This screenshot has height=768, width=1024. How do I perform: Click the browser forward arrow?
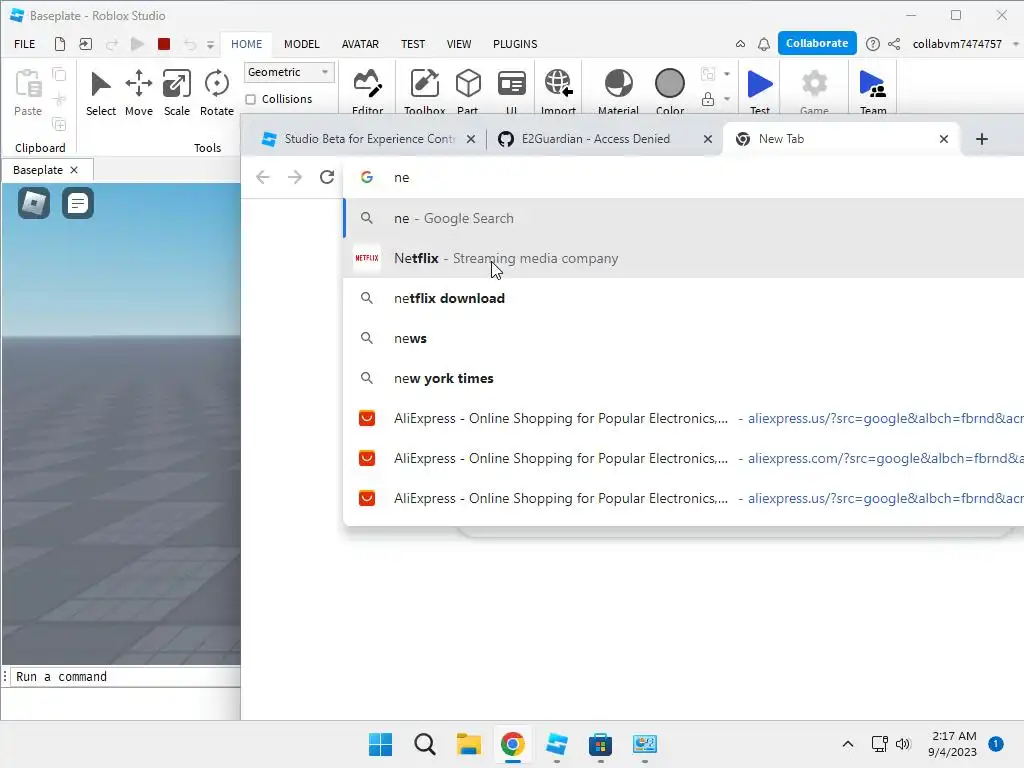[x=295, y=177]
